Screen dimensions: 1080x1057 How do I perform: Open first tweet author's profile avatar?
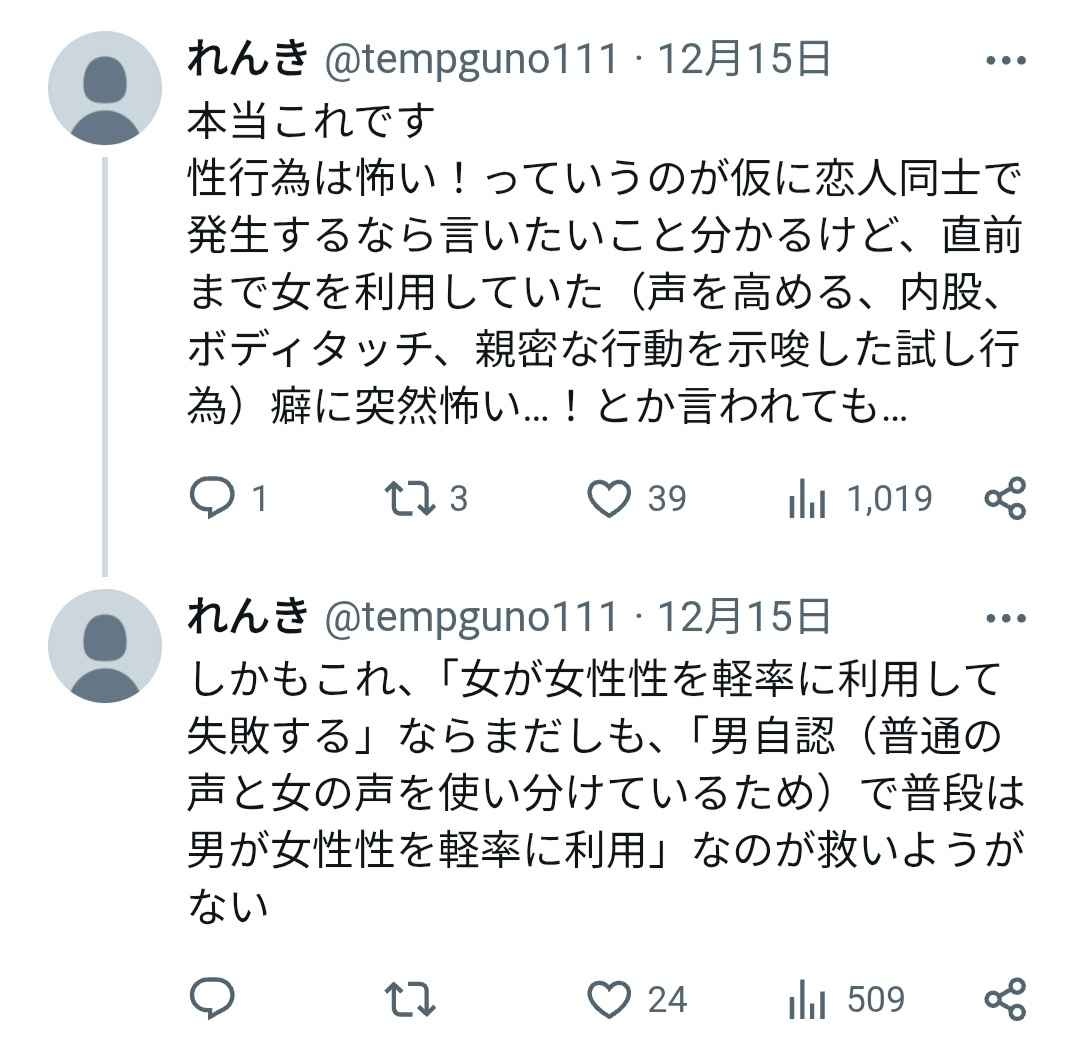click(x=105, y=88)
